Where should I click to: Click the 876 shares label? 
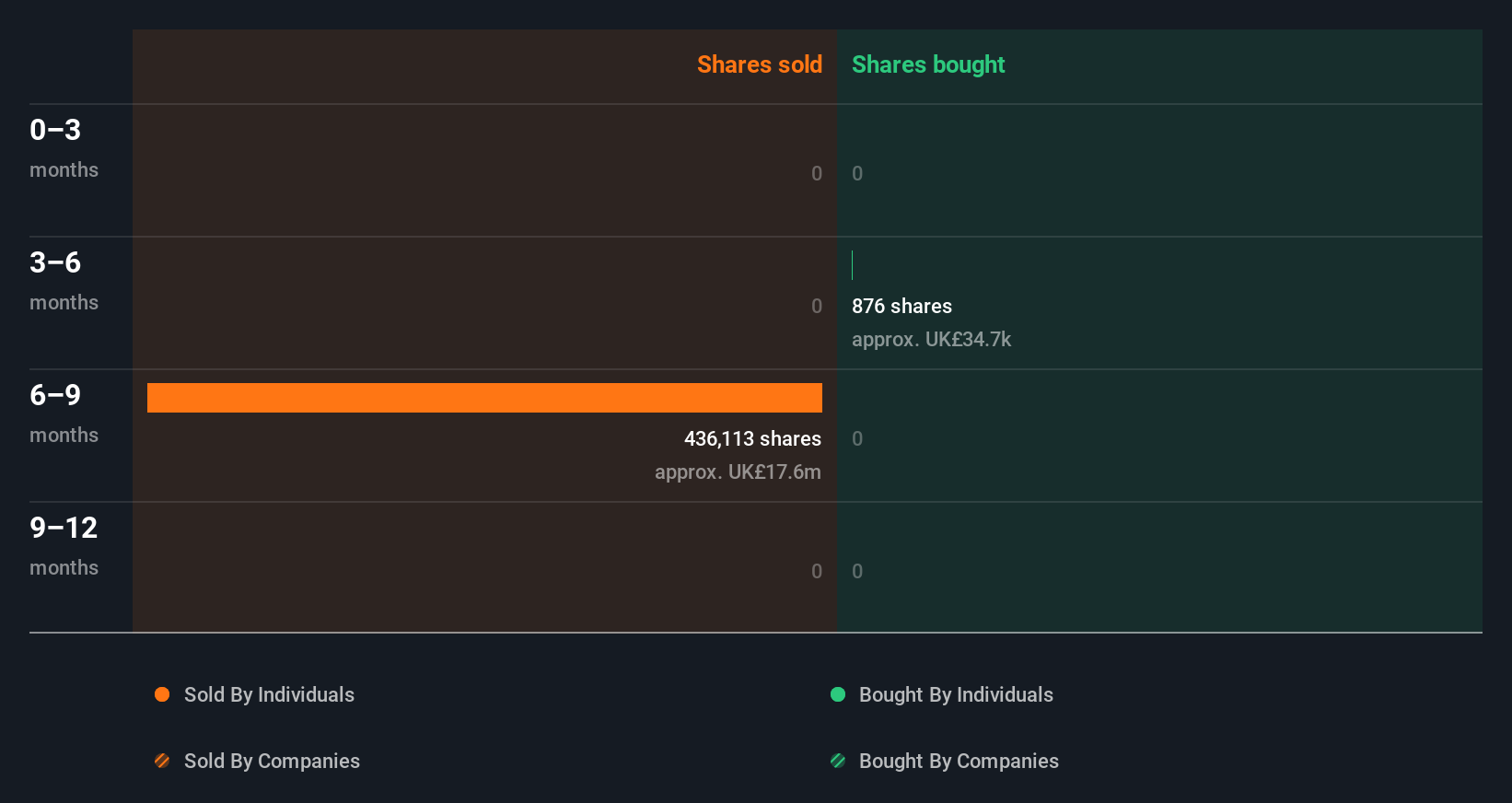pos(901,306)
